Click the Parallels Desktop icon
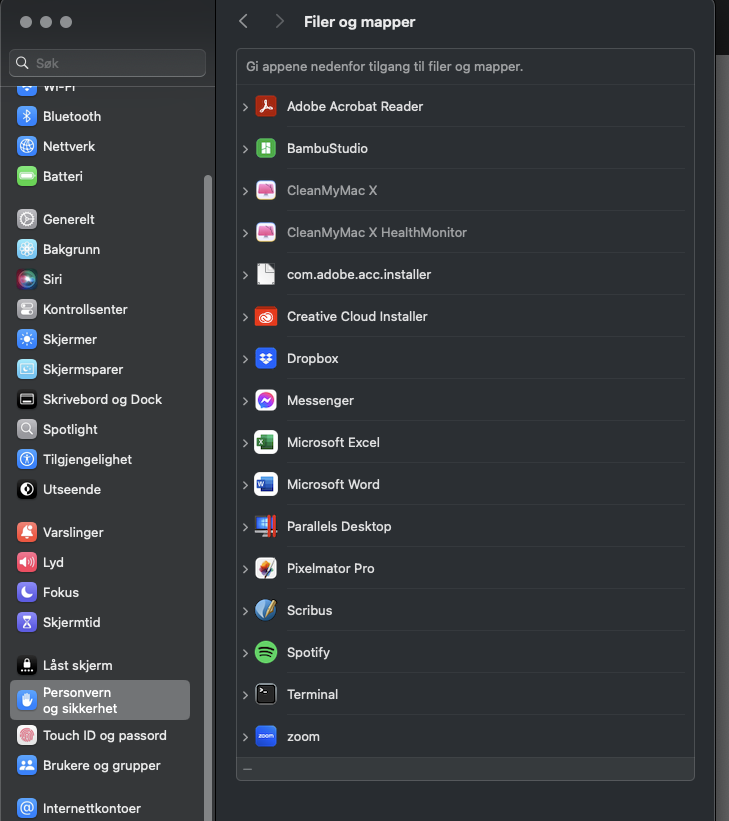The height and width of the screenshot is (821, 729). (x=266, y=526)
